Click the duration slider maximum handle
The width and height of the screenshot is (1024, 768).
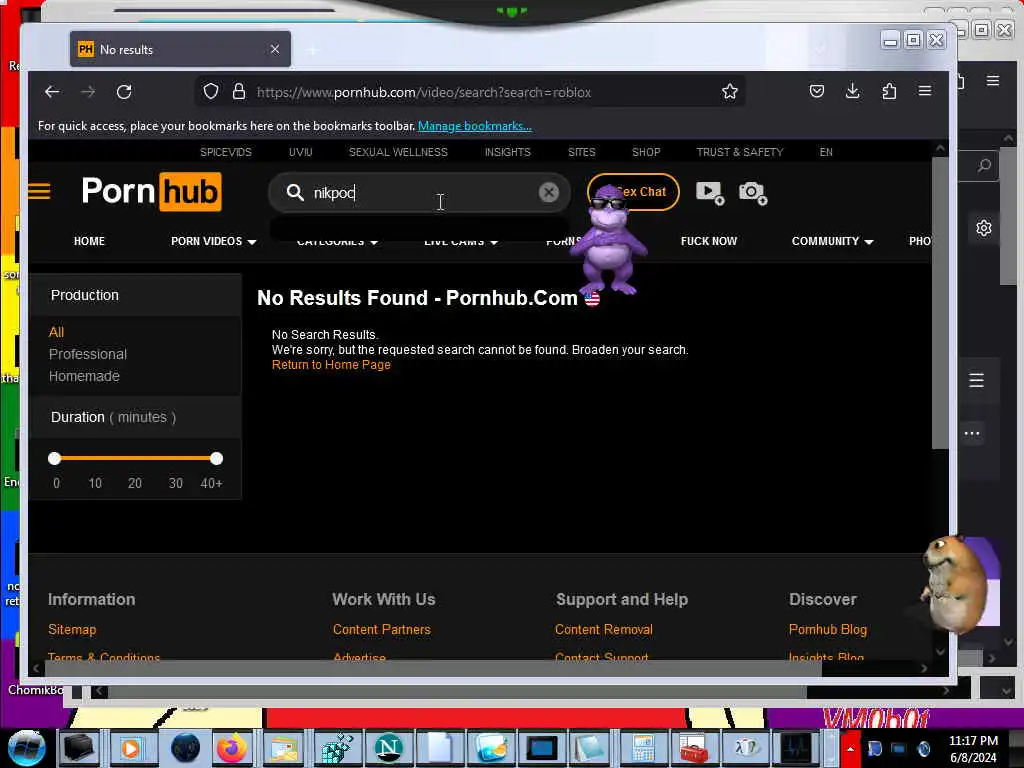217,458
